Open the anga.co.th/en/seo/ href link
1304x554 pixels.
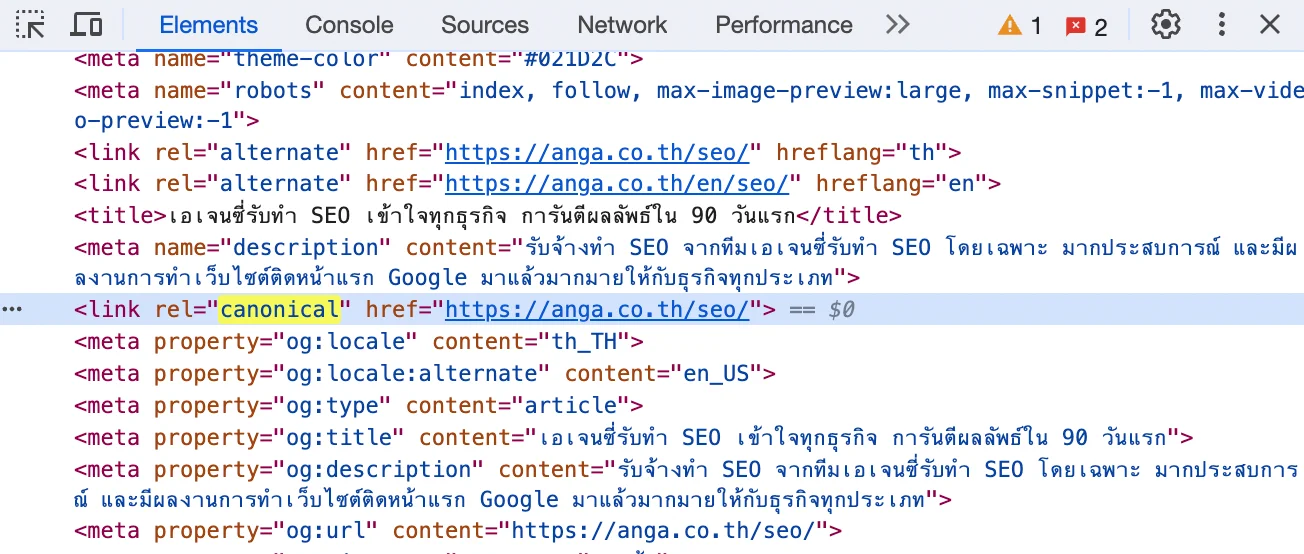pos(617,184)
